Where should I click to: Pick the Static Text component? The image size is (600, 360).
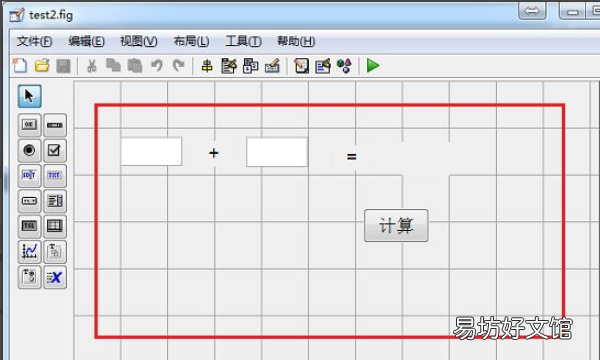tap(55, 175)
